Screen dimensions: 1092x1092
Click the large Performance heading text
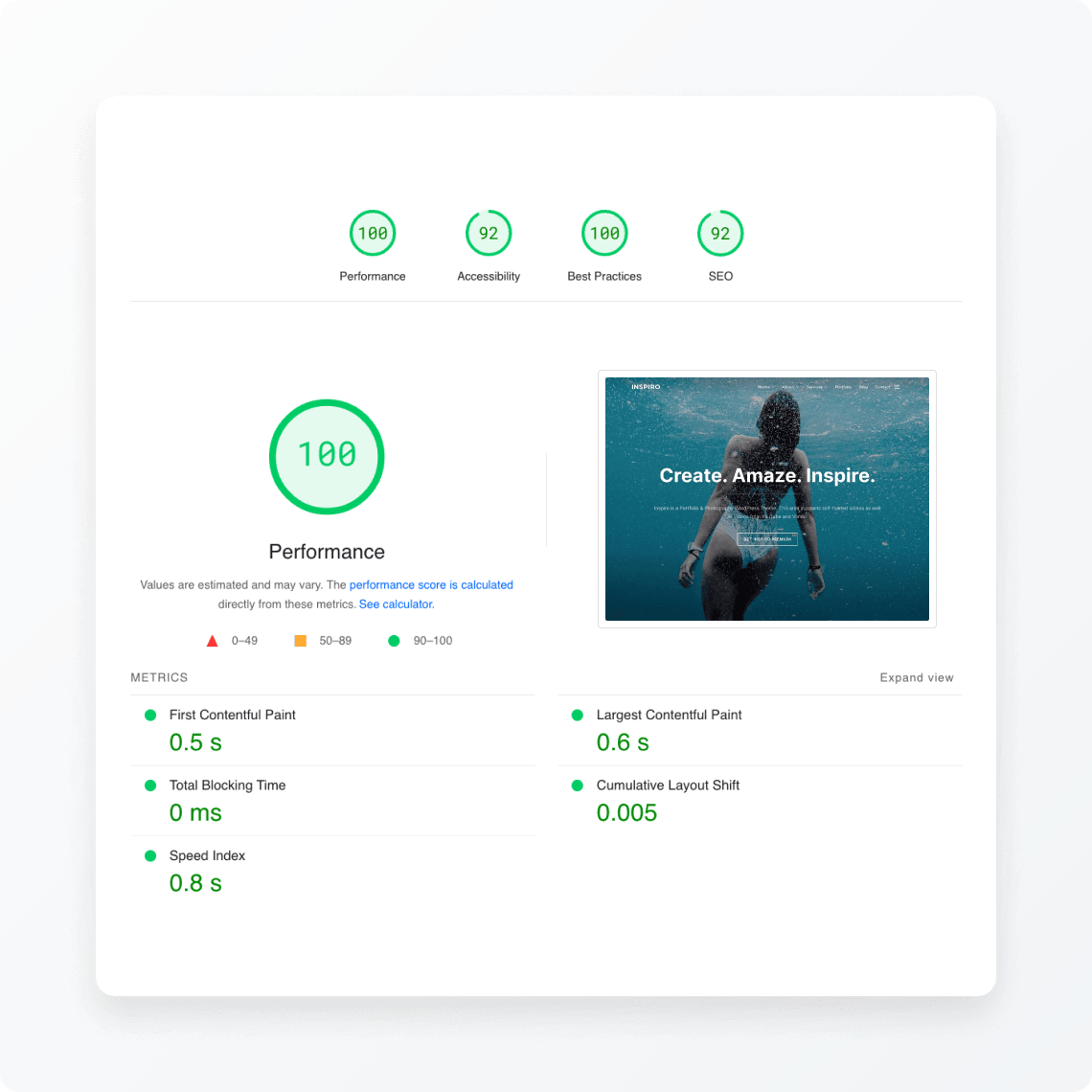click(327, 552)
